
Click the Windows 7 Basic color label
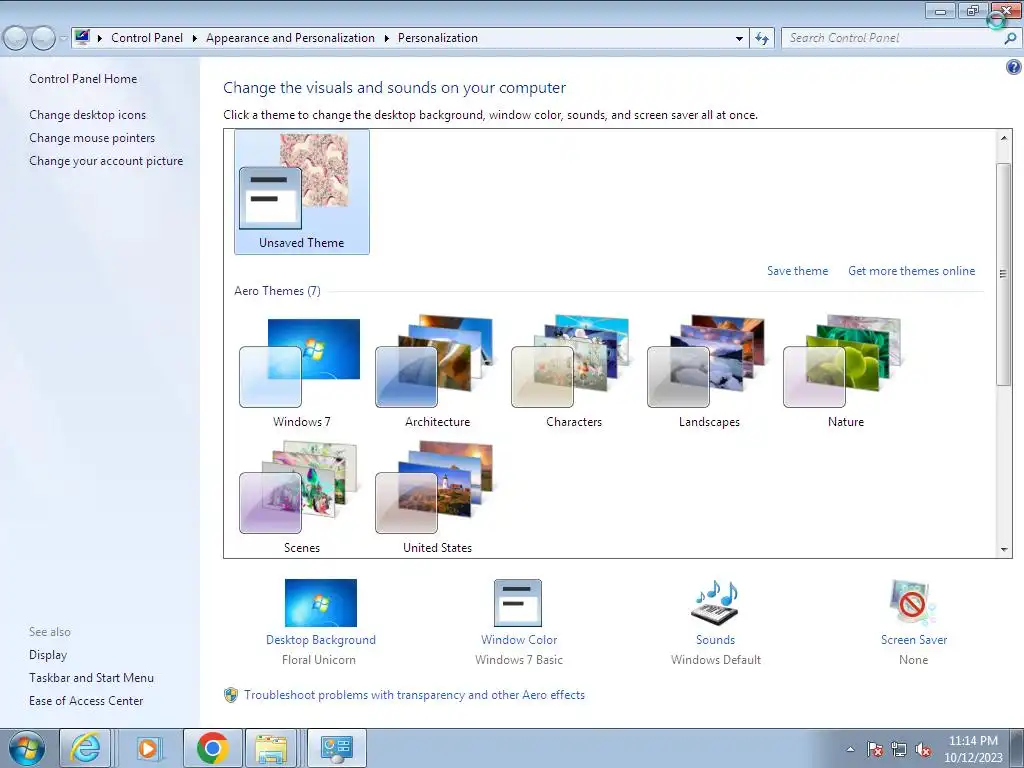[519, 660]
